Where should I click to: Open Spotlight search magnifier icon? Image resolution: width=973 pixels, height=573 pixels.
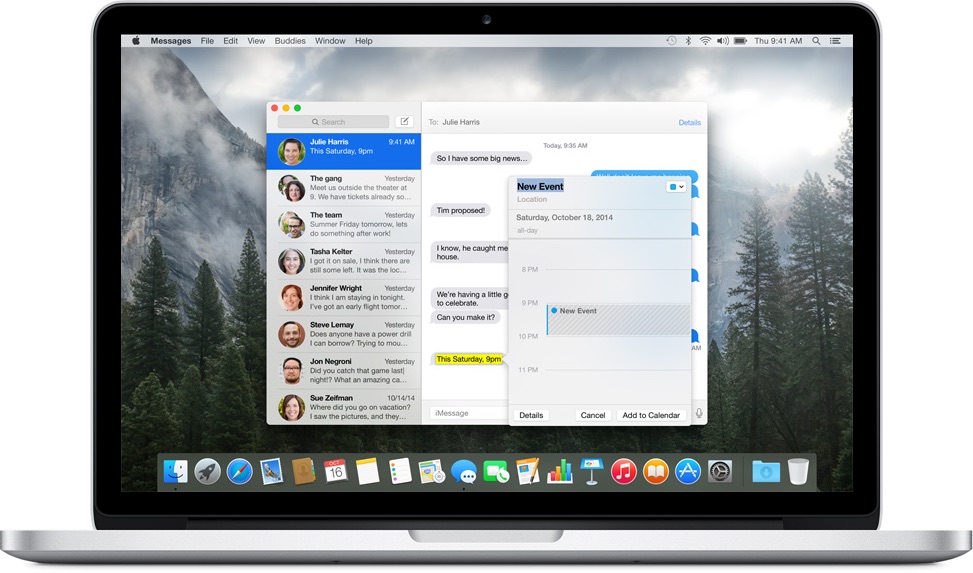click(817, 40)
